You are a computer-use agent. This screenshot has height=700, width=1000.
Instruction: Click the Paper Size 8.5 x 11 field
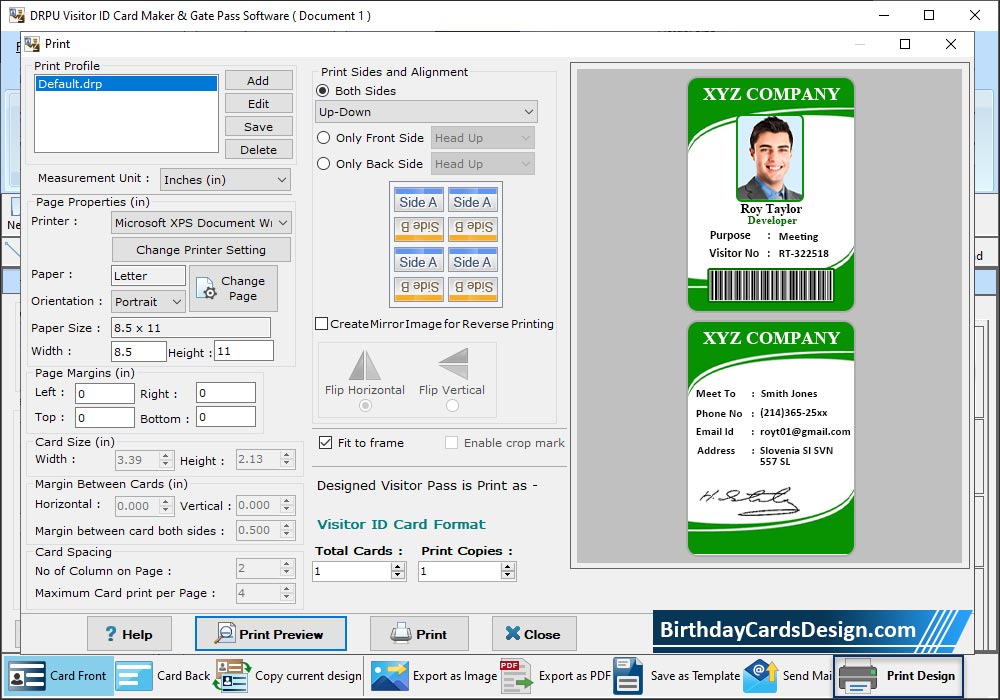[191, 328]
